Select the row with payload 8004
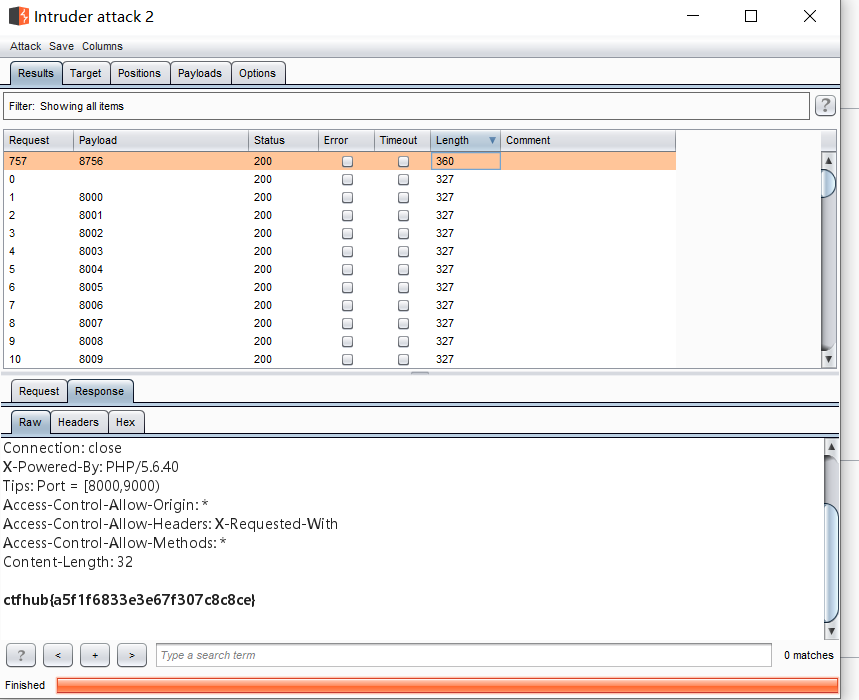Image resolution: width=859 pixels, height=700 pixels. pos(340,269)
